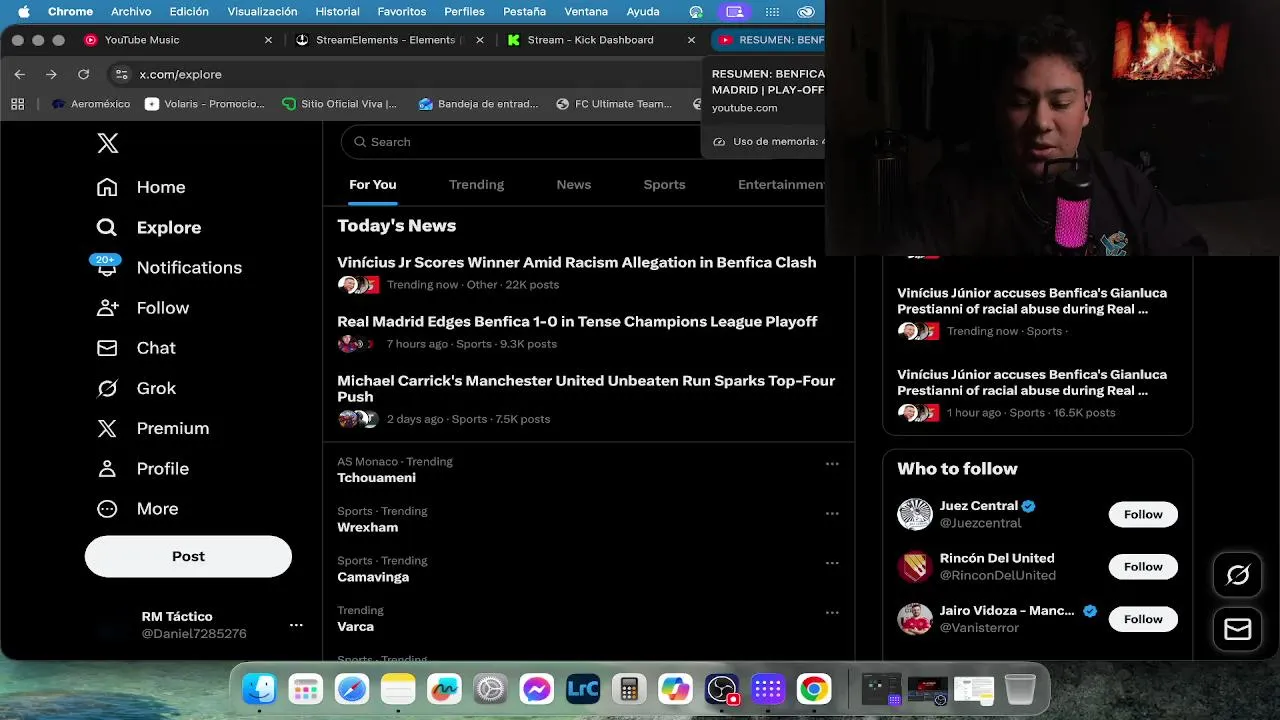This screenshot has height=720, width=1280.
Task: Open the Varca trend's three-dot menu
Action: coord(832,612)
